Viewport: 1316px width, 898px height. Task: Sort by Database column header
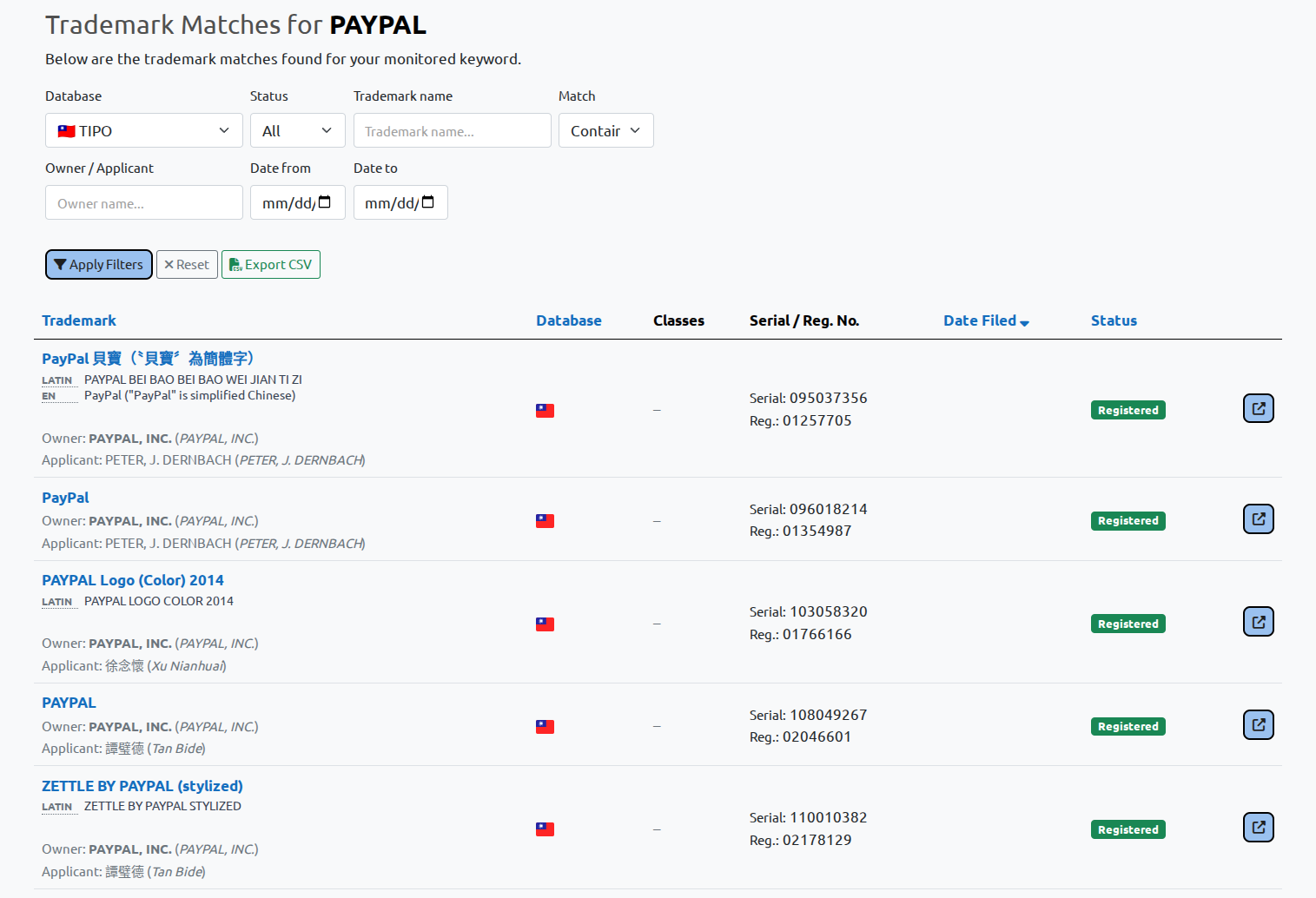(x=569, y=320)
